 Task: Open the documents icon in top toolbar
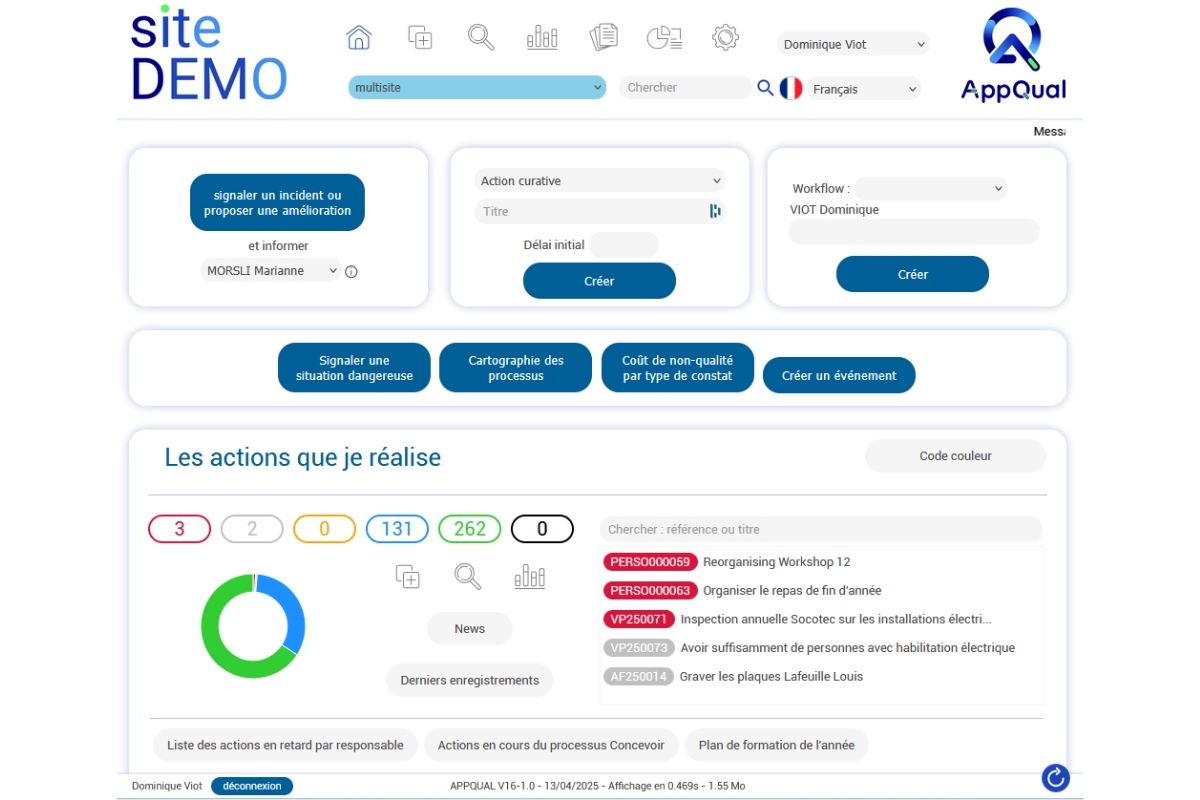pos(603,38)
